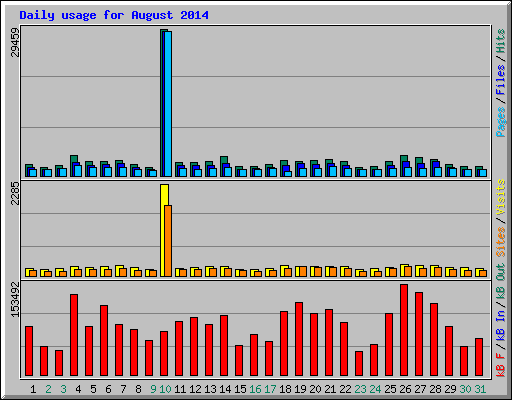
Task: Click day 24 on the x-axis
Action: tap(375, 389)
